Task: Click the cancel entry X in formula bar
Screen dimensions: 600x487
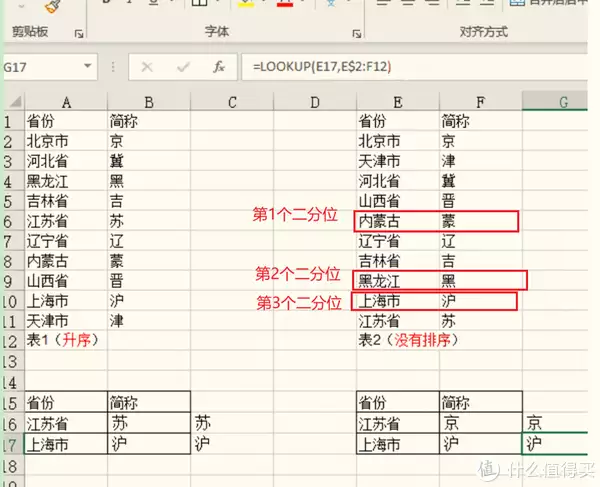Action: point(147,67)
